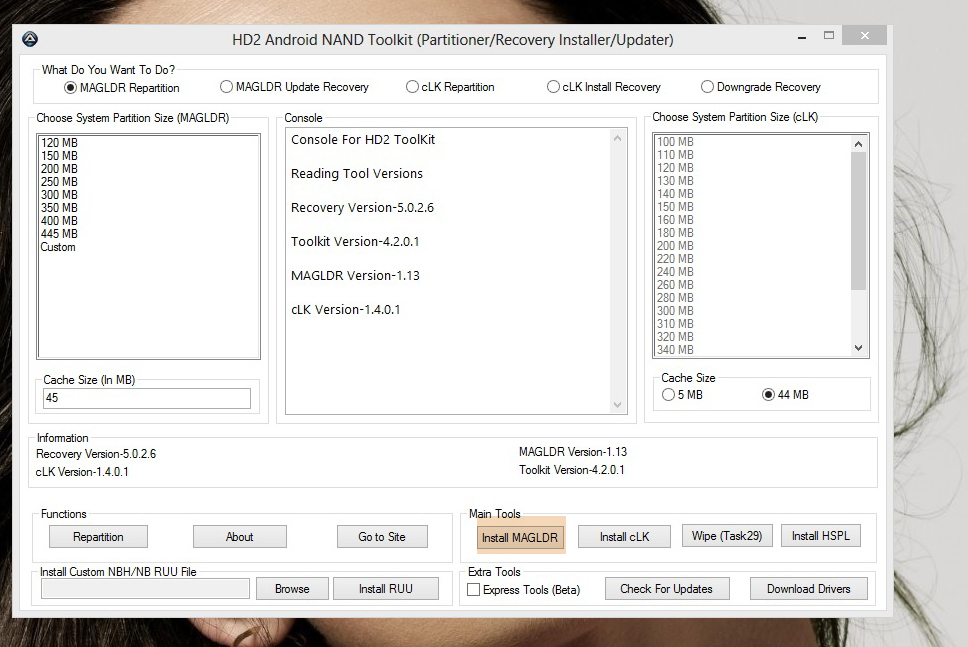Select 400 MB in MAGLDR partition list
Viewport: 968px width, 647px height.
coord(59,220)
